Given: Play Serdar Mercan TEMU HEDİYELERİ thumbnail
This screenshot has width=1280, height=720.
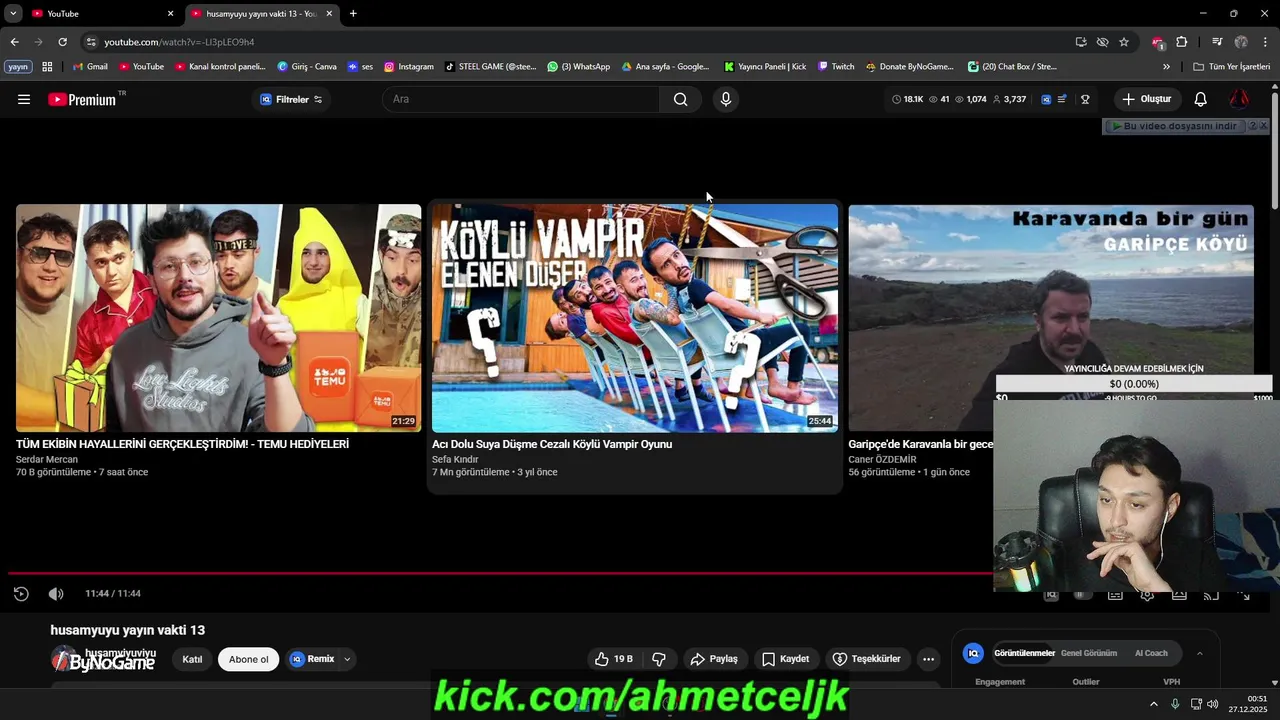Looking at the screenshot, I should tap(218, 318).
